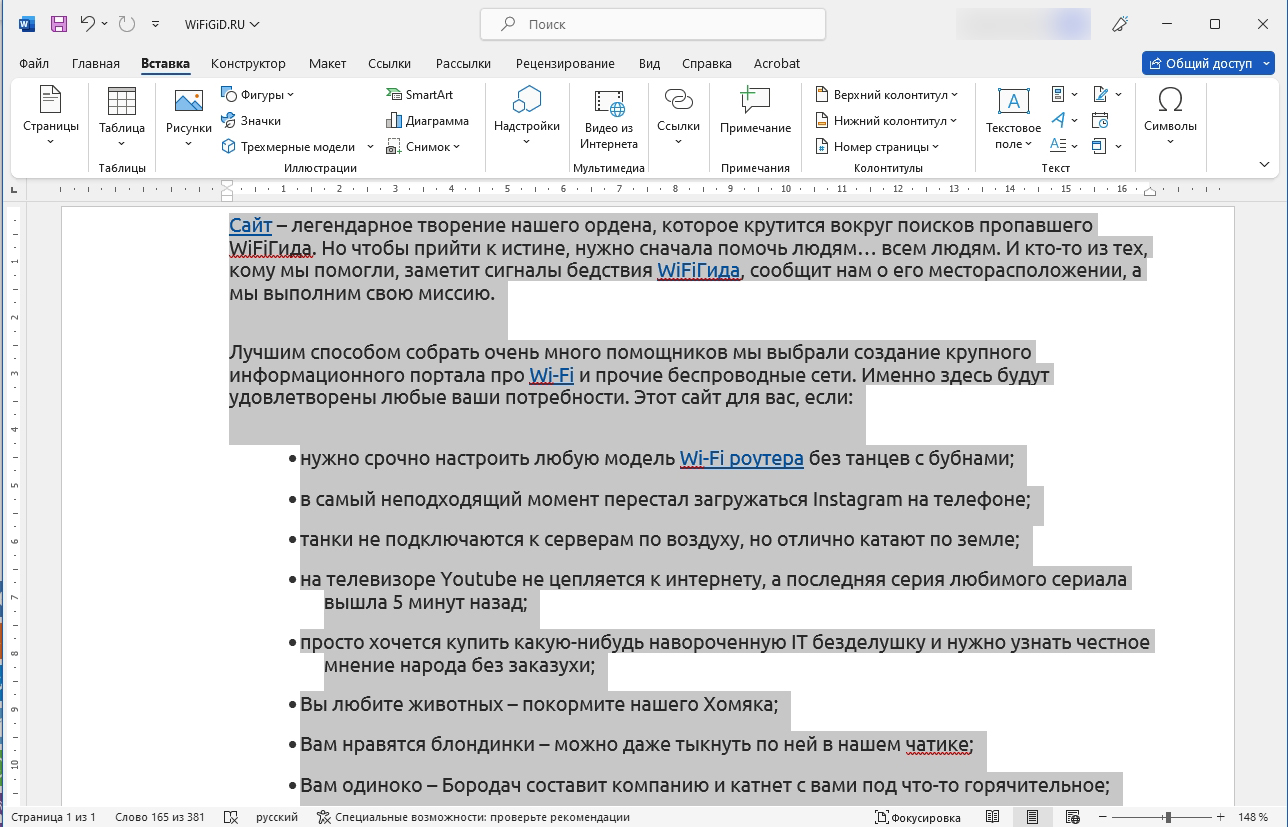This screenshot has height=827, width=1288.
Task: Open accessibility recommendations in status bar
Action: click(473, 817)
